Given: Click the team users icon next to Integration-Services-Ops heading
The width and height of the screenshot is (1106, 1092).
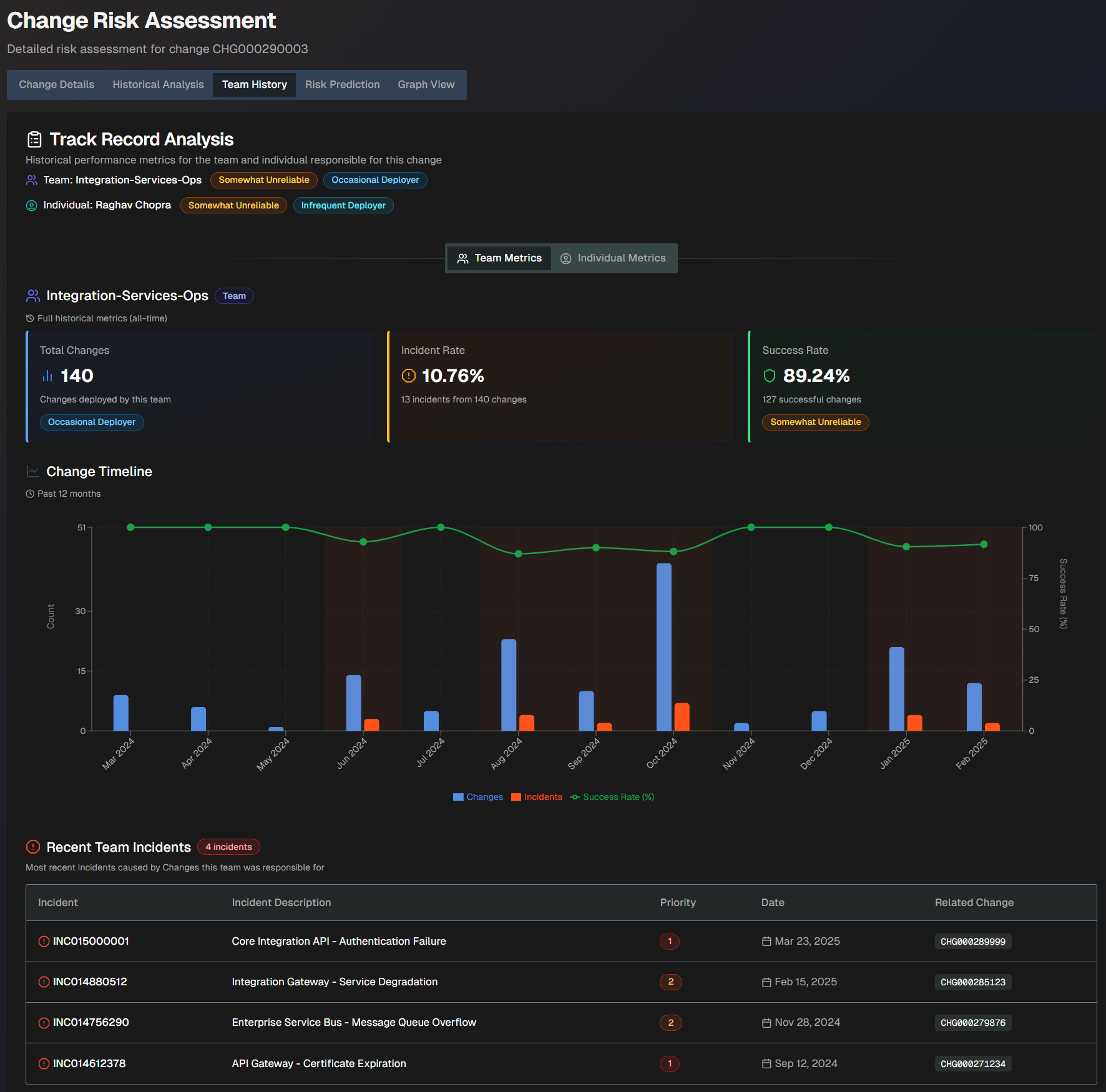Looking at the screenshot, I should [33, 296].
